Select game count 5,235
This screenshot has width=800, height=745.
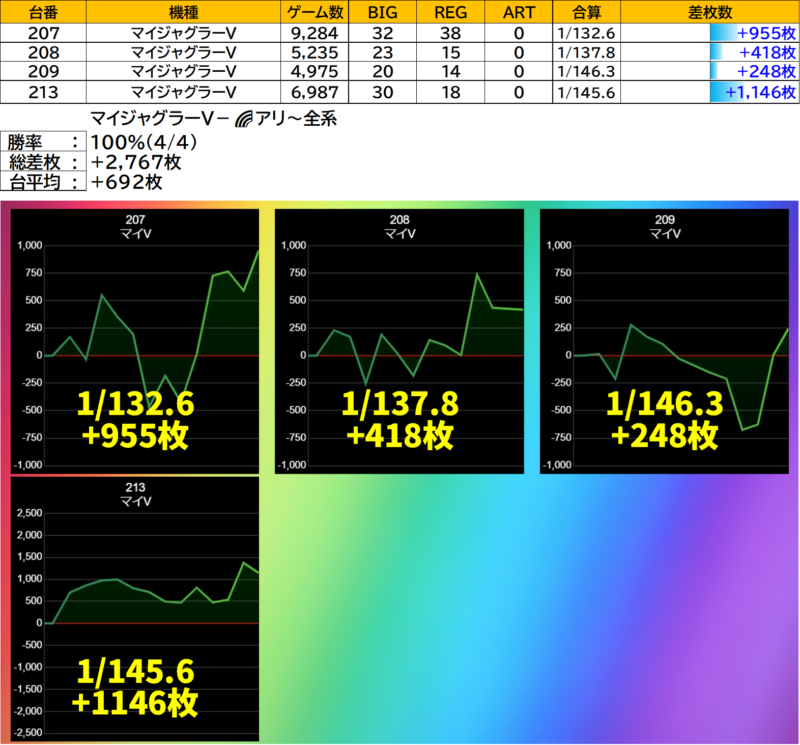coord(314,53)
